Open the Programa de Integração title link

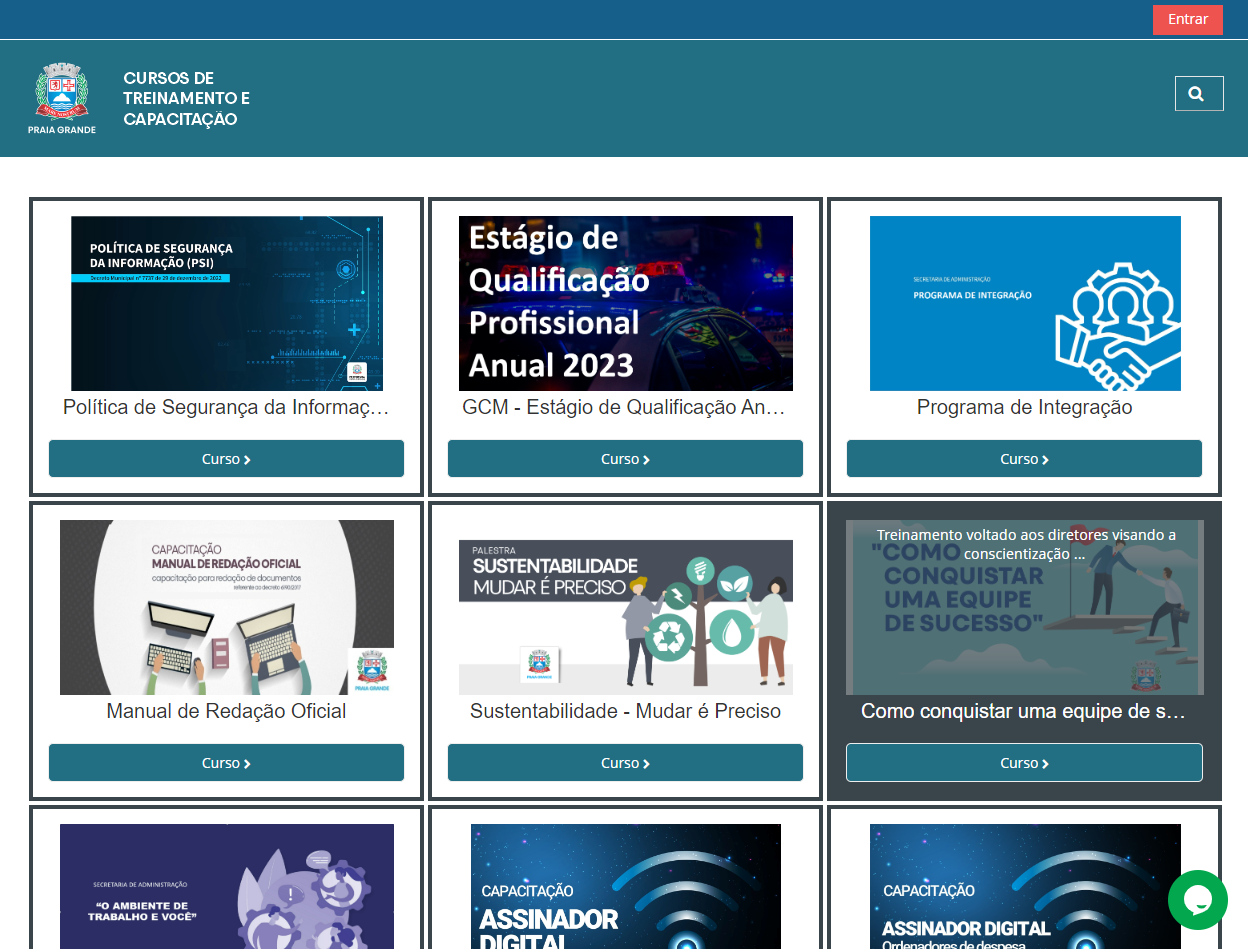[x=1024, y=408]
